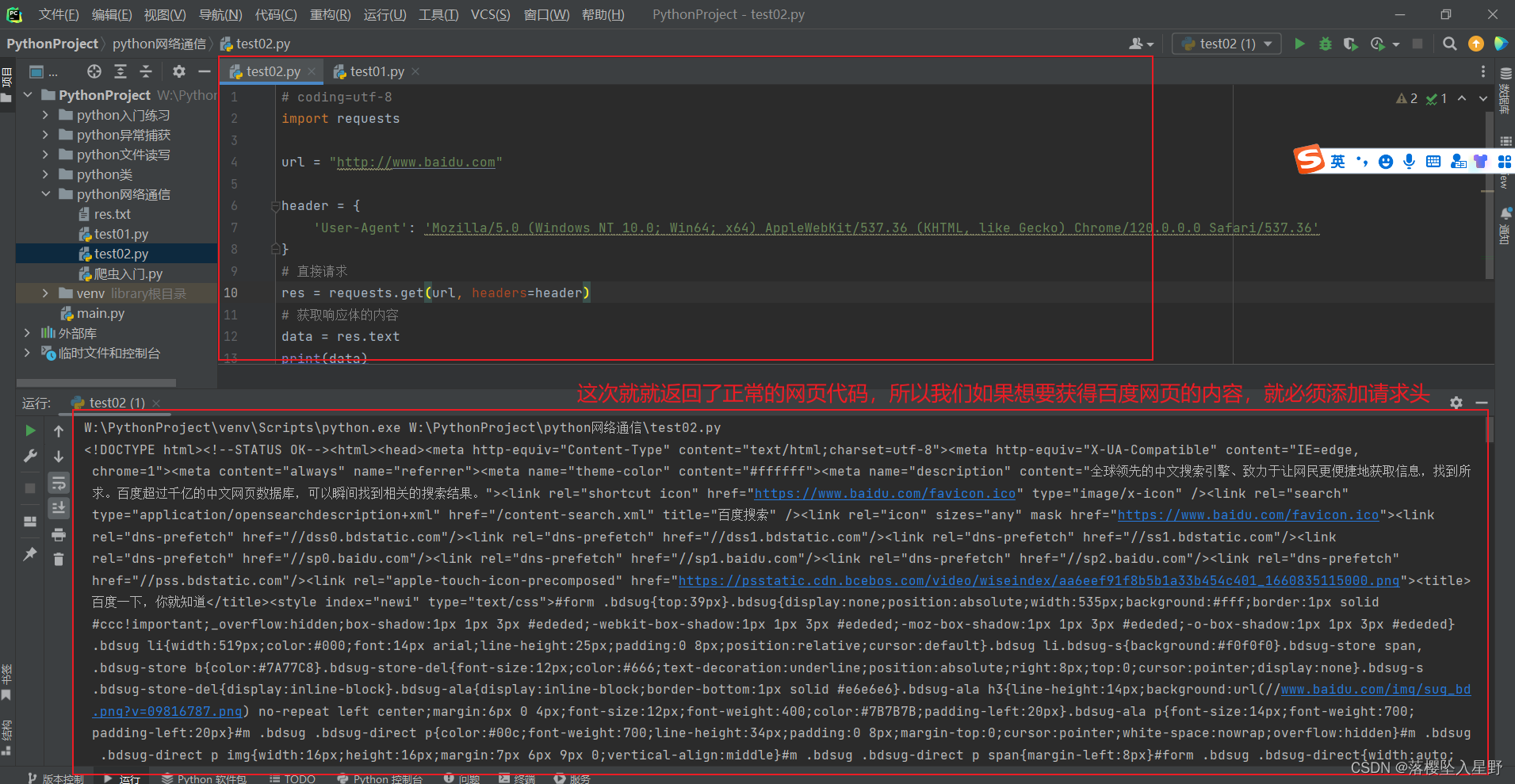
Task: Click Run panel down arrow to next stack trace
Action: tap(59, 456)
